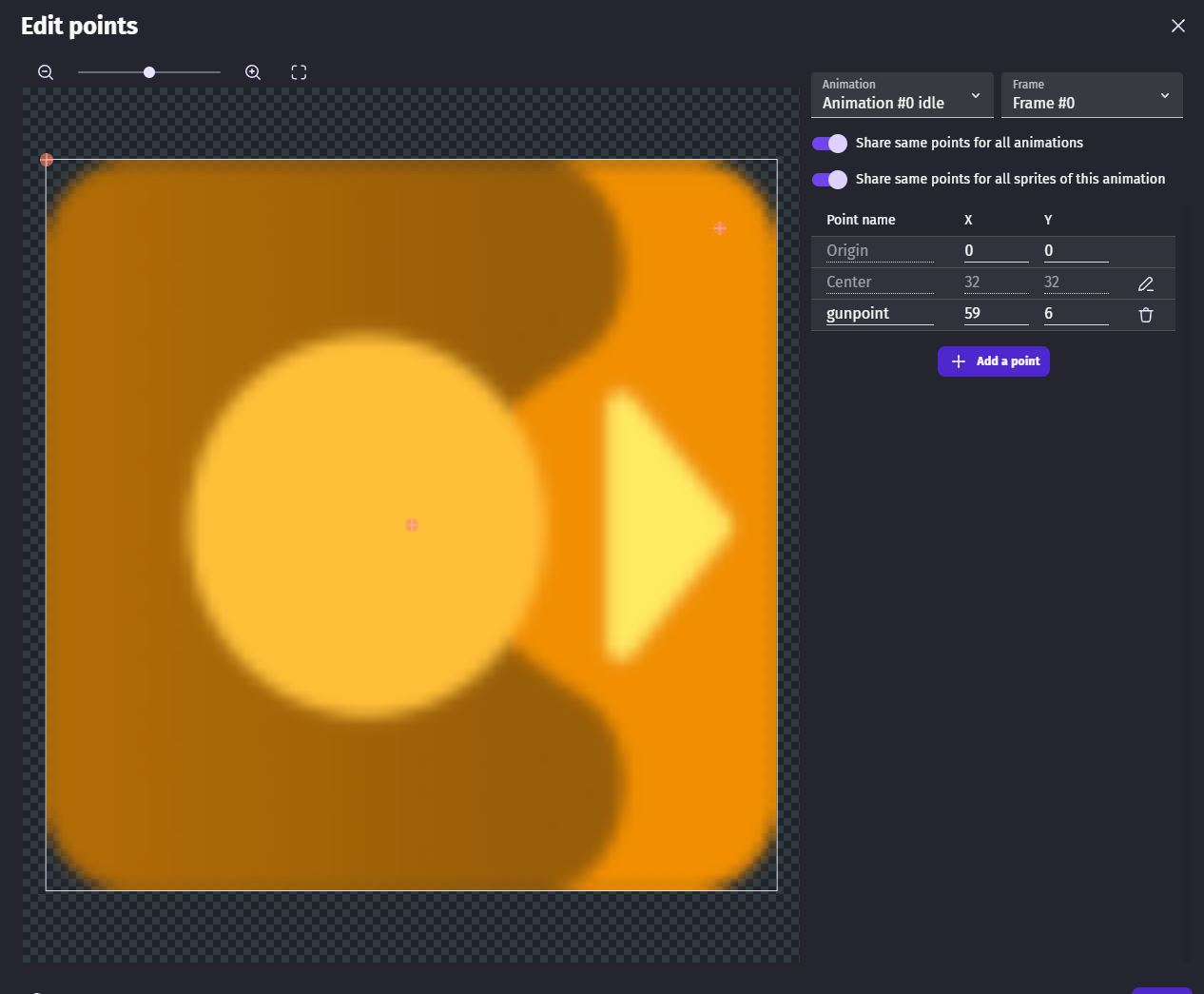The image size is (1204, 994).
Task: Click the pencil icon to edit Center point
Action: pyautogui.click(x=1146, y=283)
